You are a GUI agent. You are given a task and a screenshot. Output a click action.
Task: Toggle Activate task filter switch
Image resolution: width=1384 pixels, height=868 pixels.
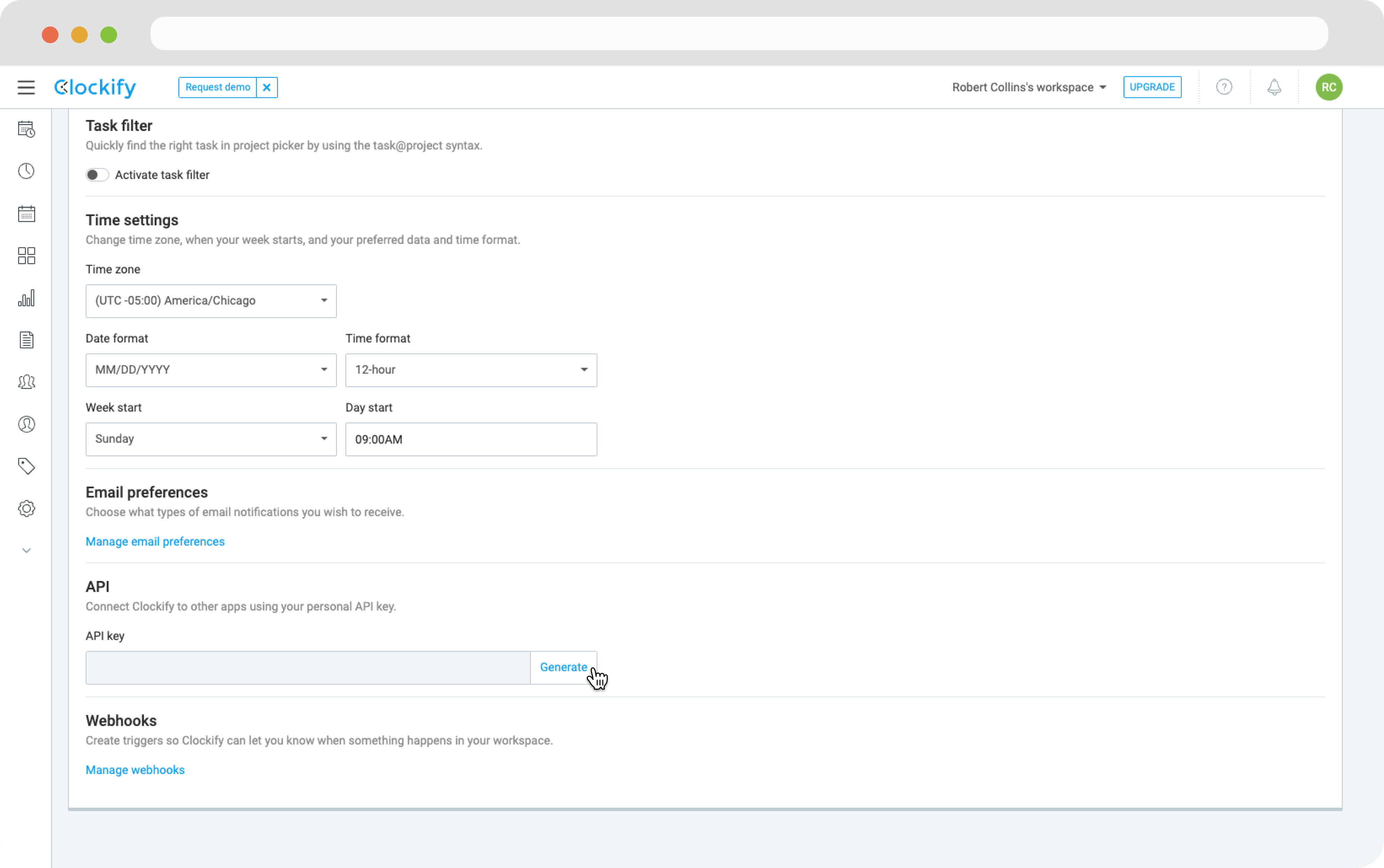coord(97,175)
